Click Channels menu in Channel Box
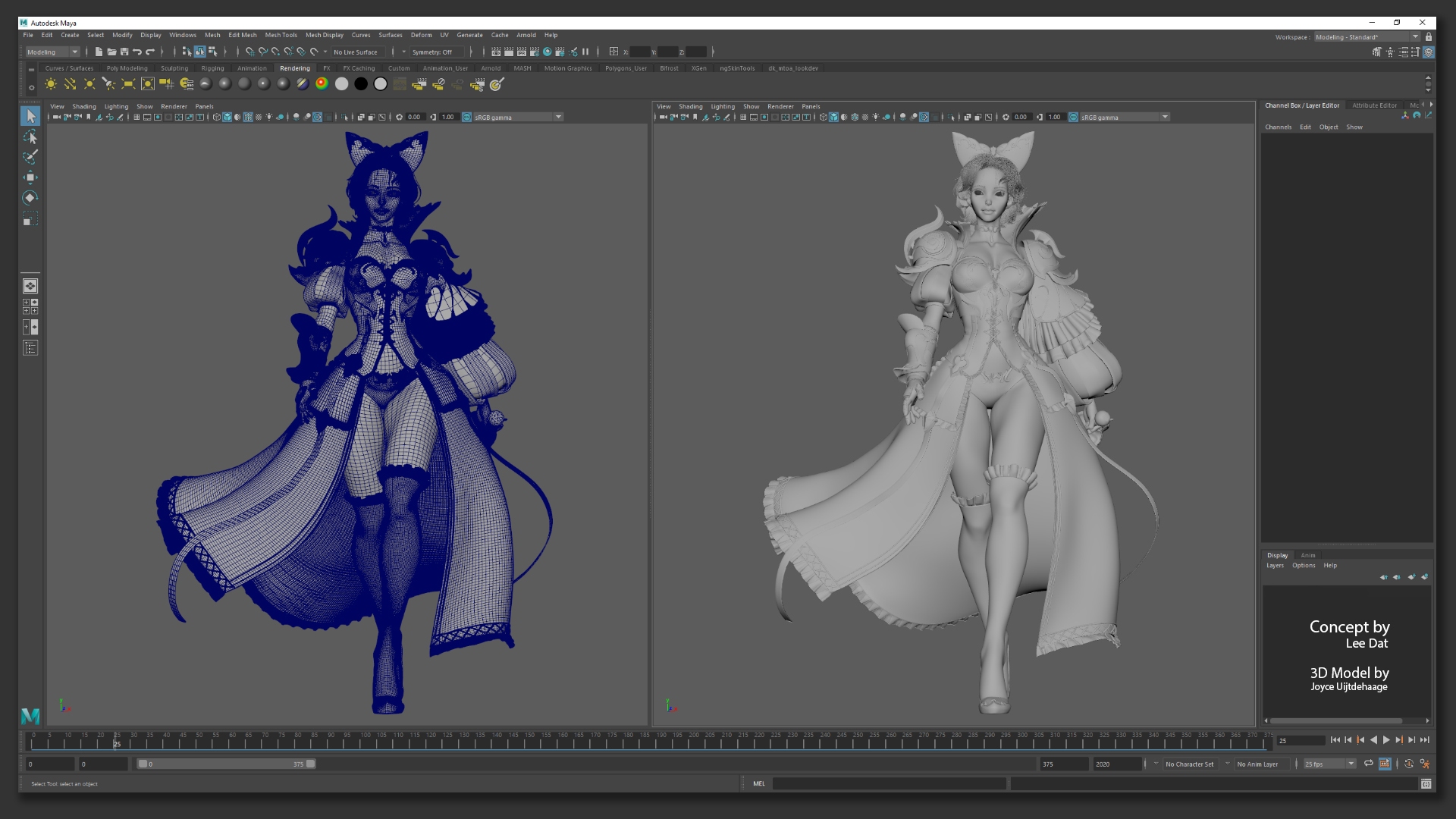Image resolution: width=1456 pixels, height=819 pixels. tap(1278, 127)
